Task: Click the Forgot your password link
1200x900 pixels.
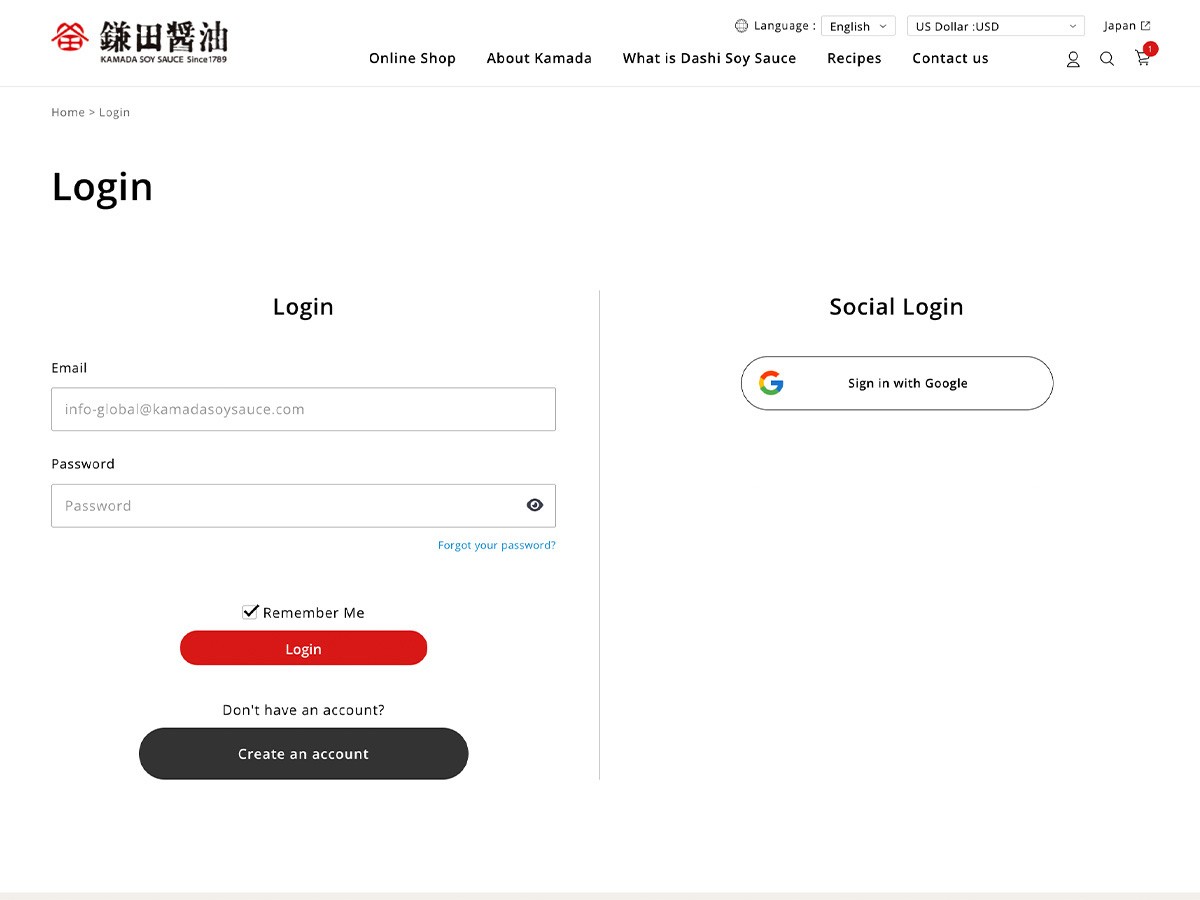Action: [497, 545]
